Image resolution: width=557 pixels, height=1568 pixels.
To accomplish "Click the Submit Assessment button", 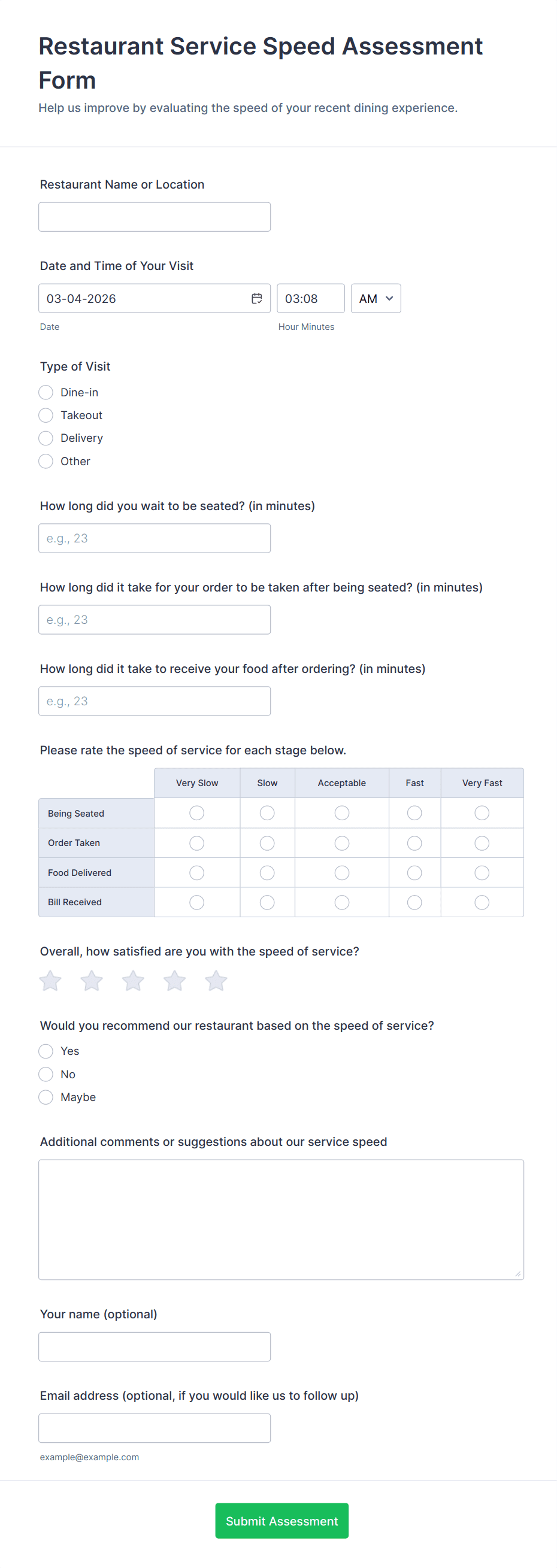I will click(x=282, y=1521).
